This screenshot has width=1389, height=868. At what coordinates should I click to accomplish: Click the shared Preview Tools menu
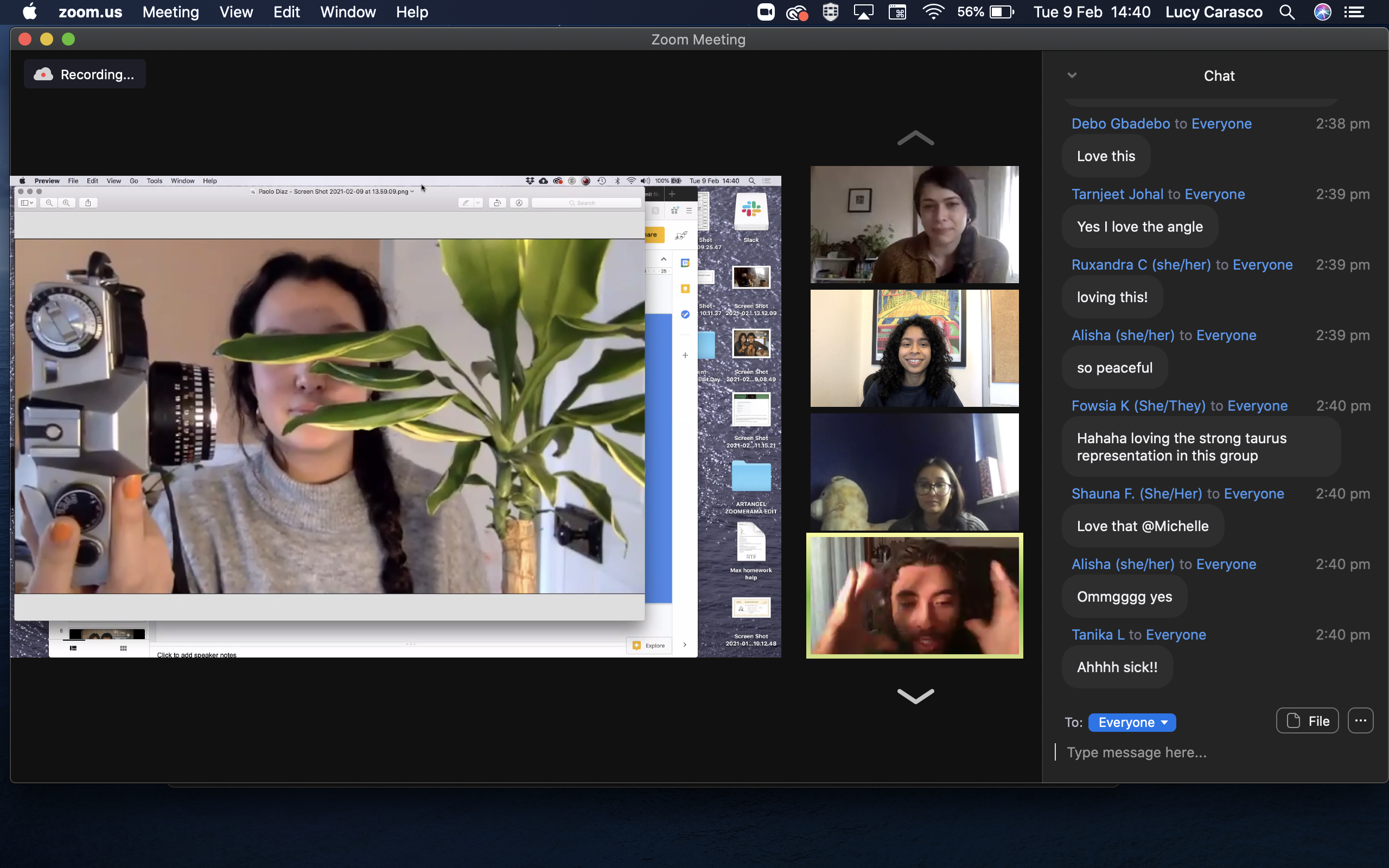tap(155, 181)
